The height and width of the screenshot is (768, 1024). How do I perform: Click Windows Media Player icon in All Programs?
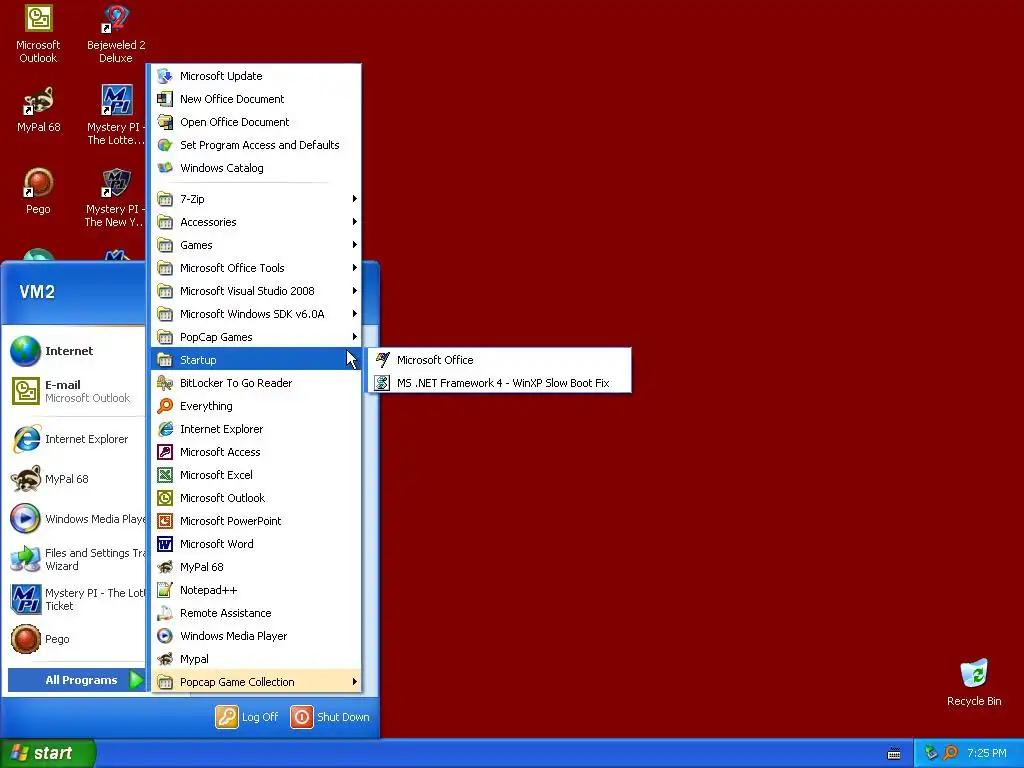coord(165,636)
